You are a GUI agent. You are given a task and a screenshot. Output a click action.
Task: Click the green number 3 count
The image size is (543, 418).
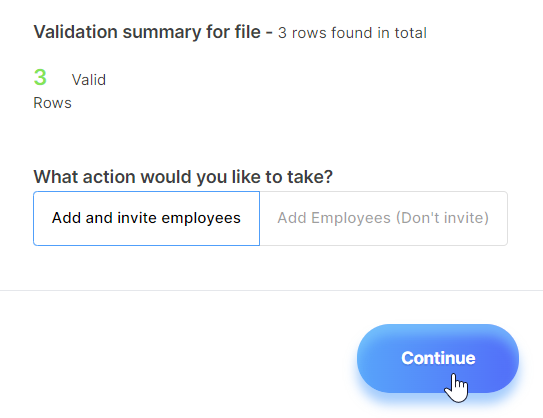tap(40, 77)
